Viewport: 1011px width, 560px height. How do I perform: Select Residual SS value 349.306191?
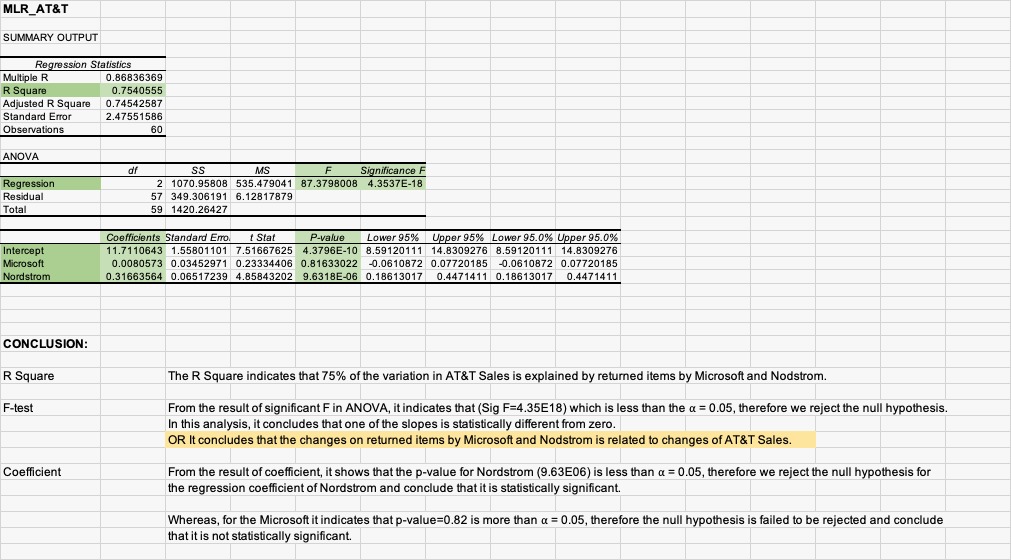click(199, 197)
